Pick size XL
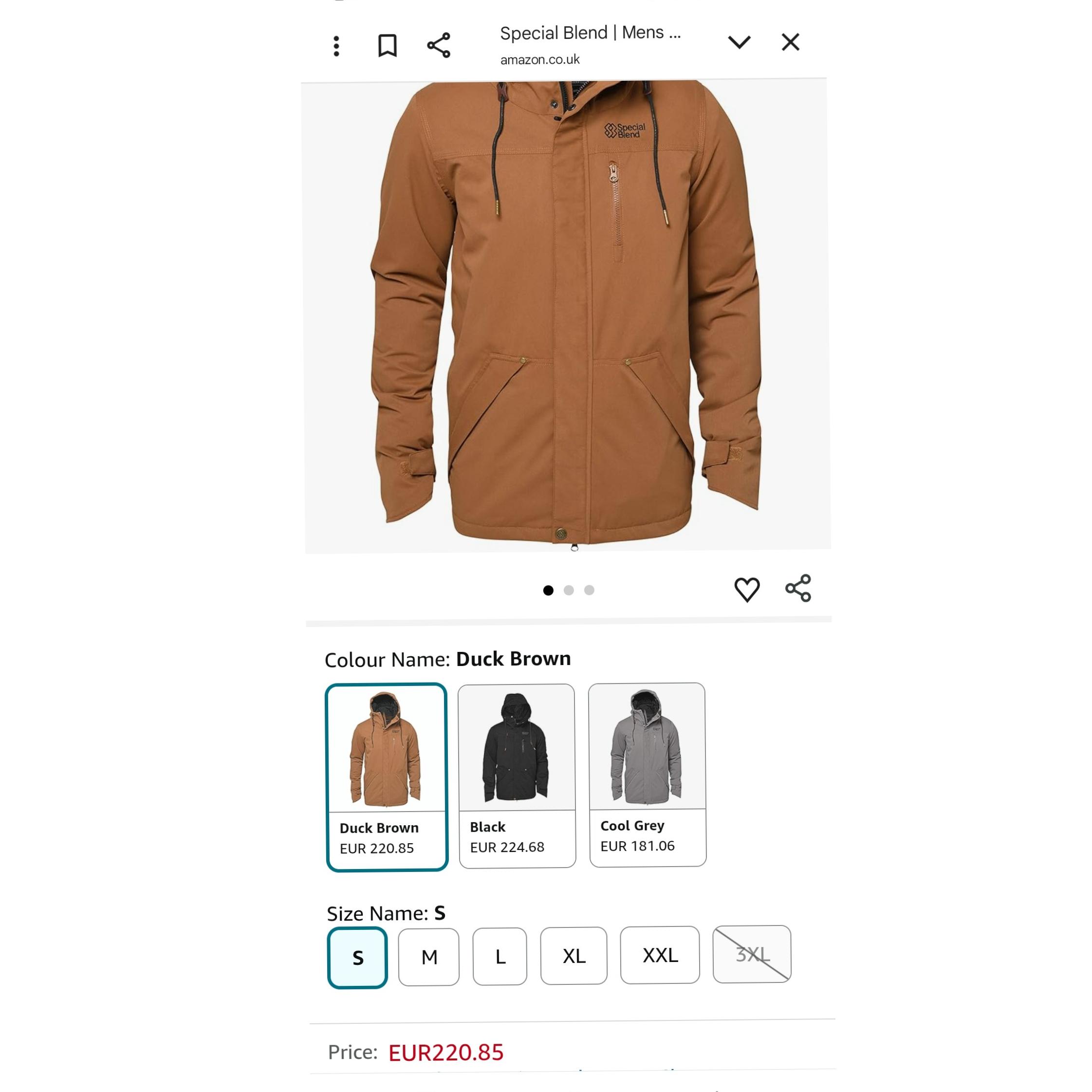This screenshot has height=1092, width=1092. 574,956
